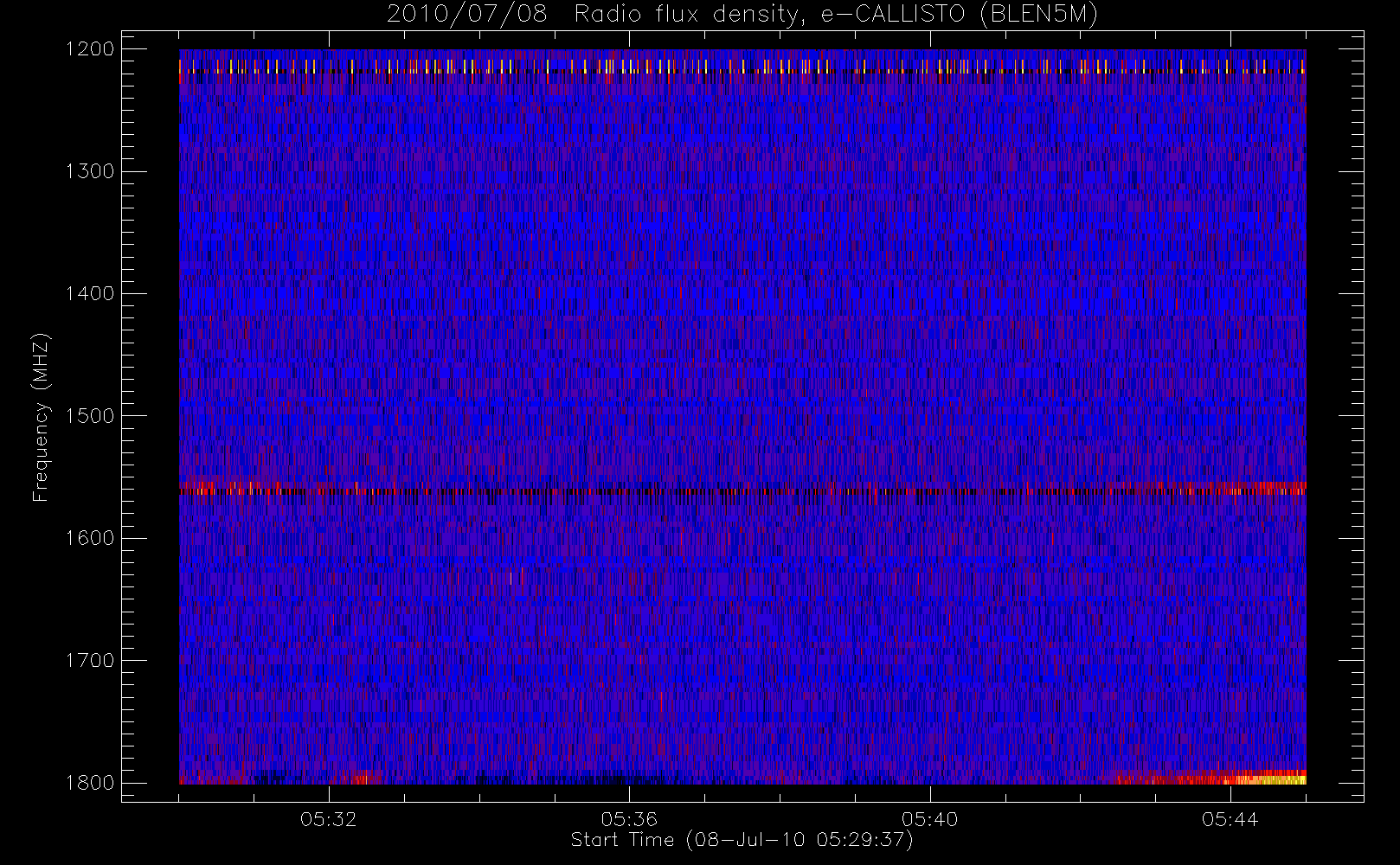Select the 1400 frequency tick label
The width and height of the screenshot is (1400, 865).
click(x=90, y=293)
